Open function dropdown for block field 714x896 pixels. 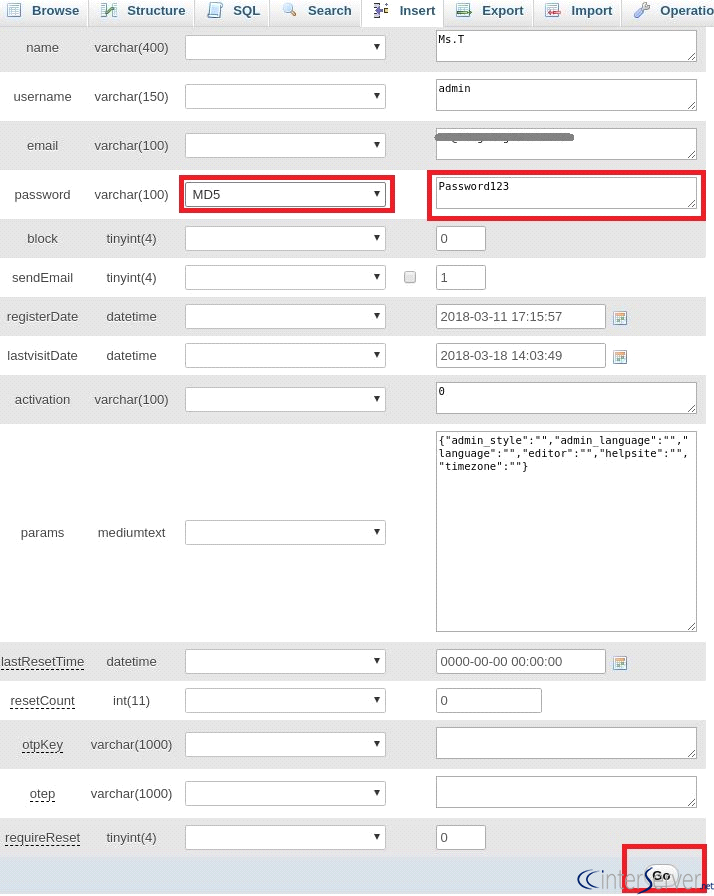tap(285, 238)
